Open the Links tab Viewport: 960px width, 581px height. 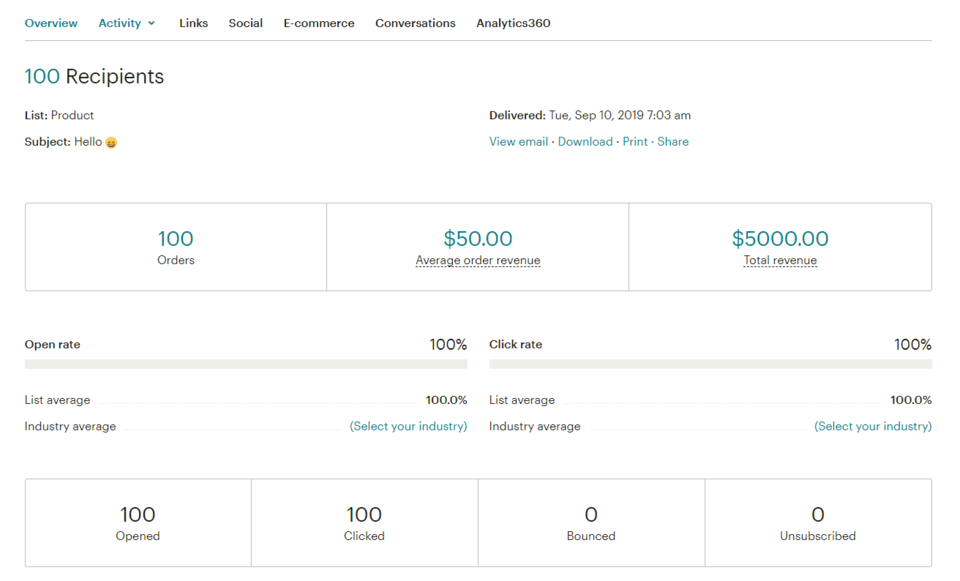pos(193,23)
